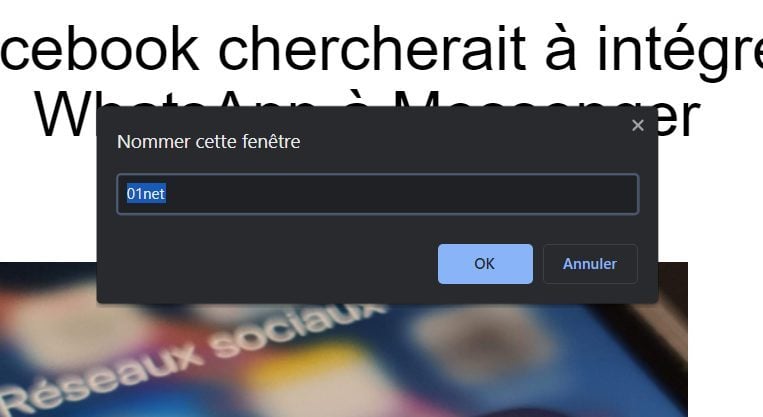Click the yellow blurred icon in photo
Screen dimensions: 763x417
pyautogui.click(x=311, y=370)
